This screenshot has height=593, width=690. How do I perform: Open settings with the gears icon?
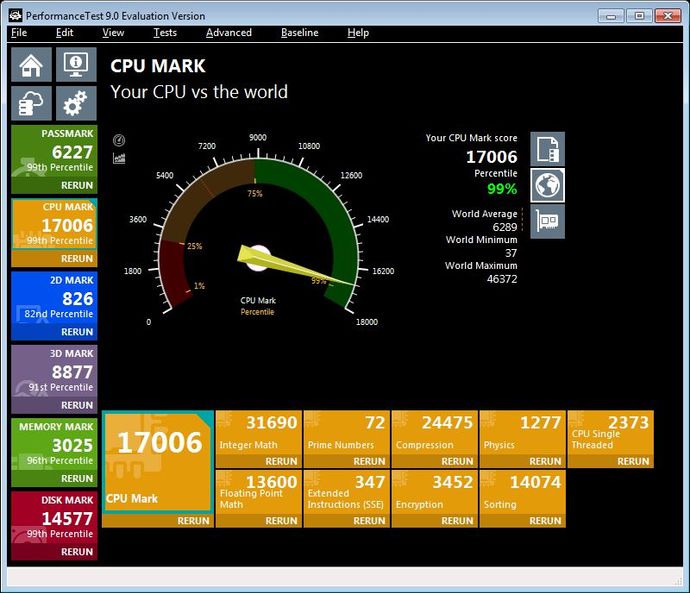76,104
